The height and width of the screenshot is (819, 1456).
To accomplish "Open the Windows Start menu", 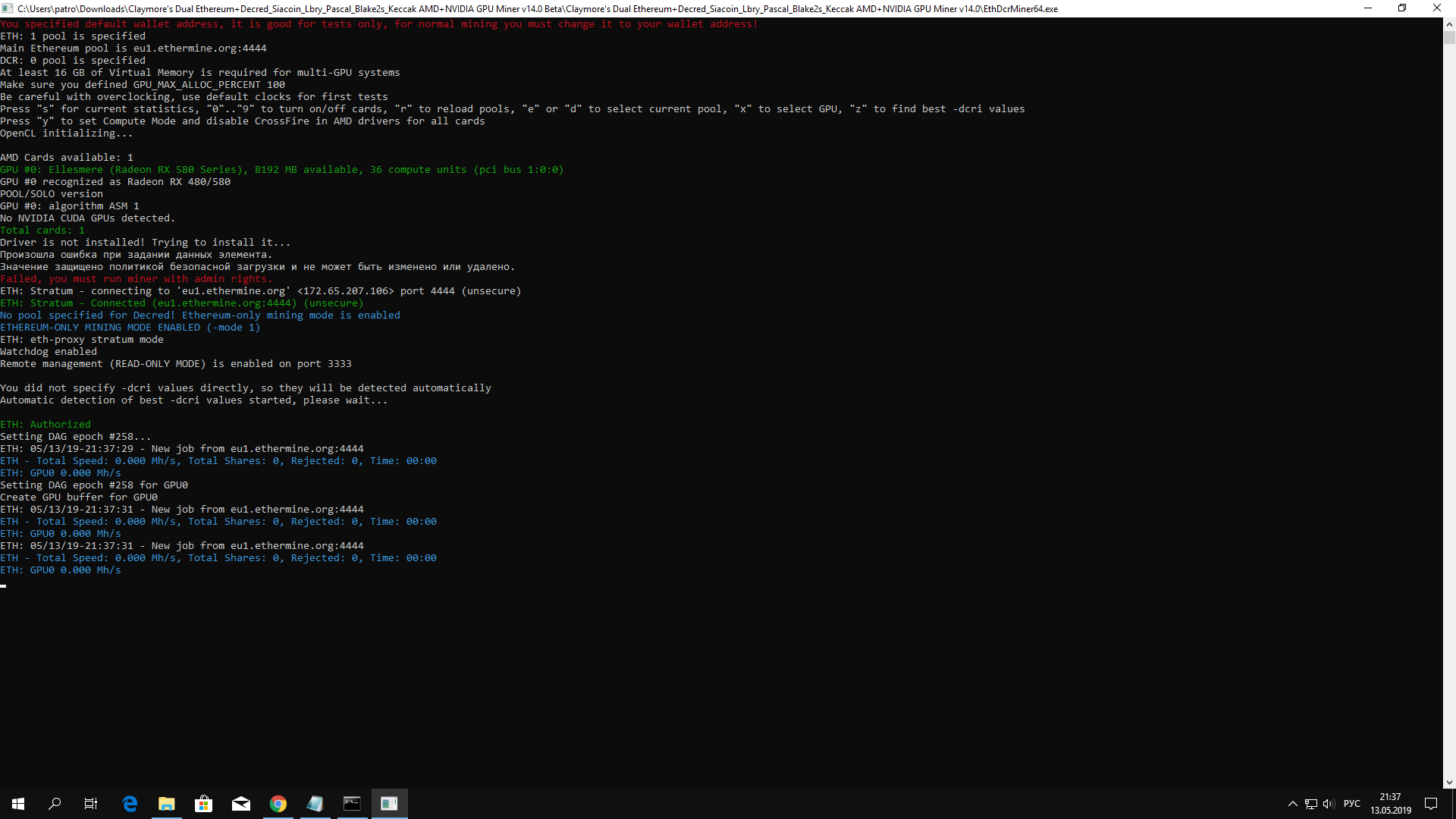I will pyautogui.click(x=18, y=804).
